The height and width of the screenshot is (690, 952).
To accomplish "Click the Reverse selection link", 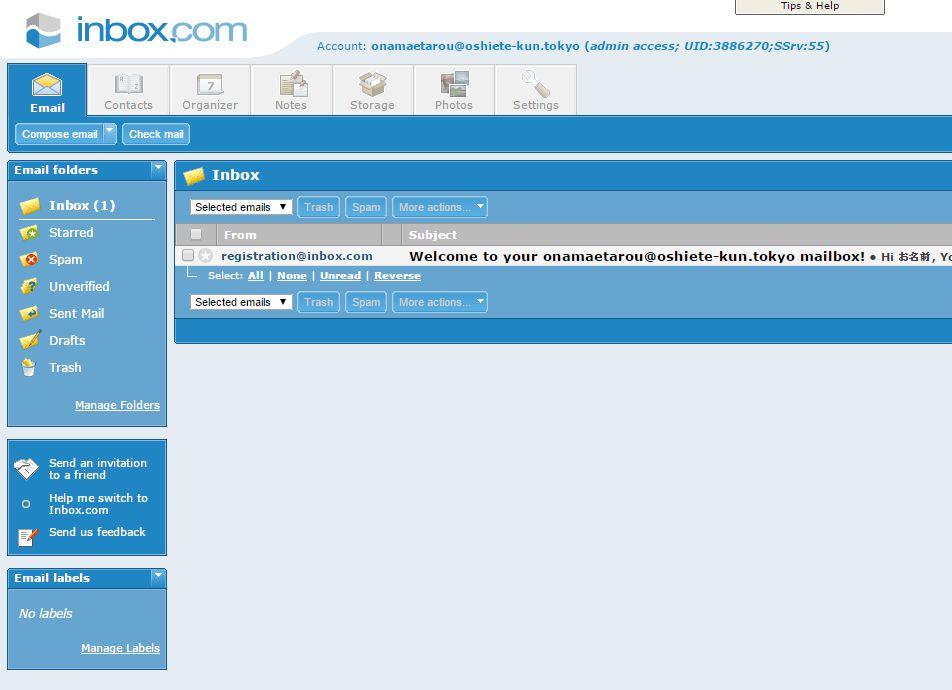I will point(398,276).
